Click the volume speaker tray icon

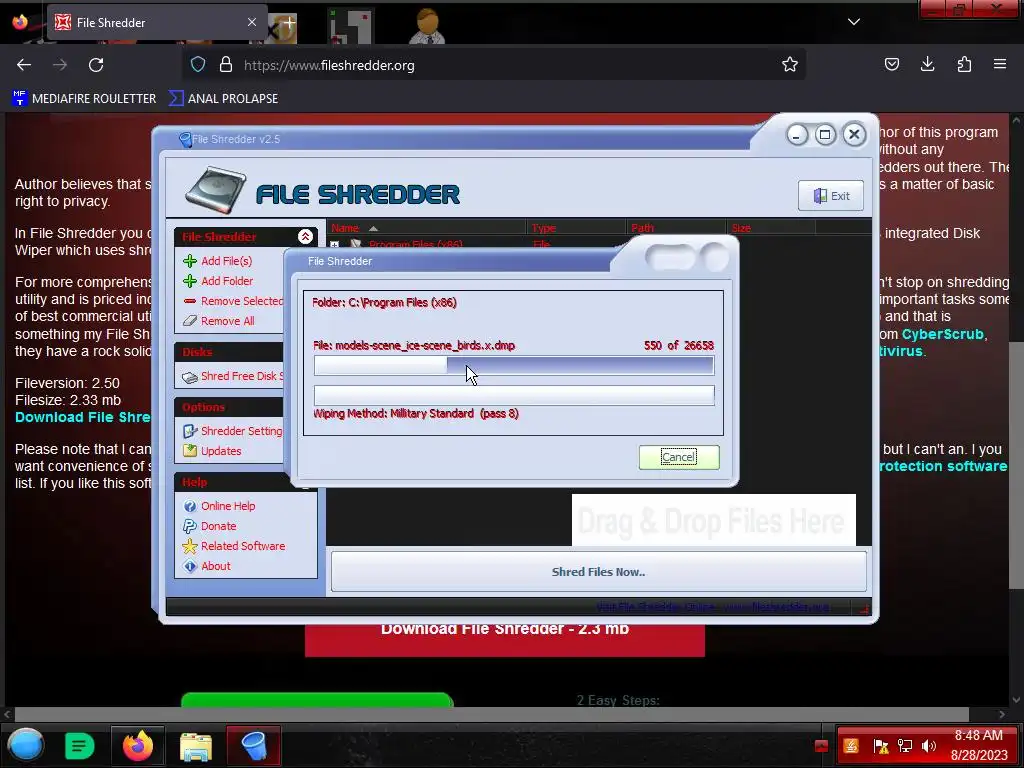[929, 746]
